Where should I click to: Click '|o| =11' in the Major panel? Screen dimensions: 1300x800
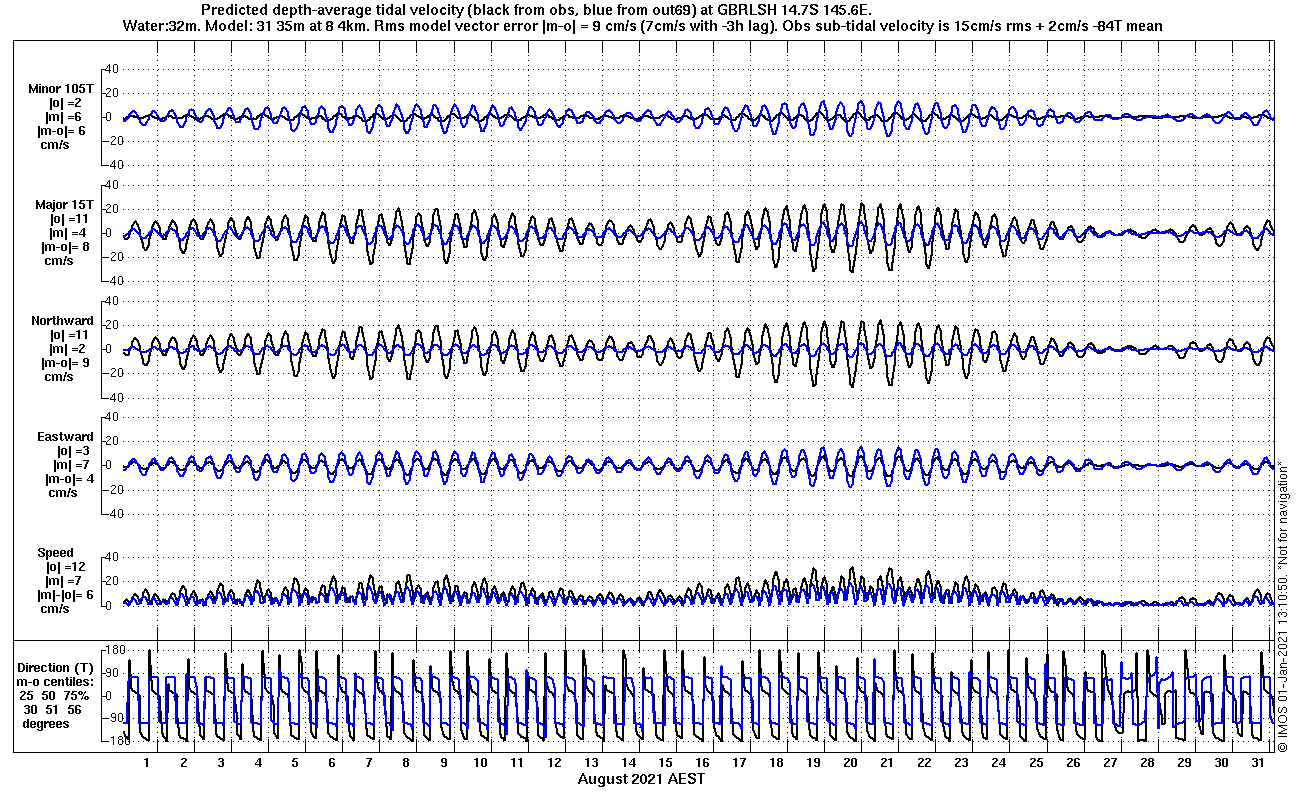tap(69, 219)
